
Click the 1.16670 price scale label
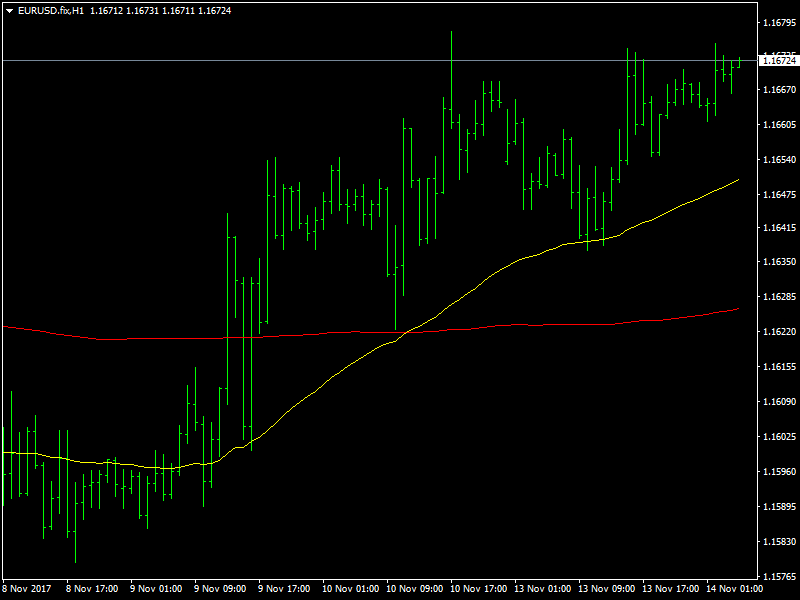[779, 90]
